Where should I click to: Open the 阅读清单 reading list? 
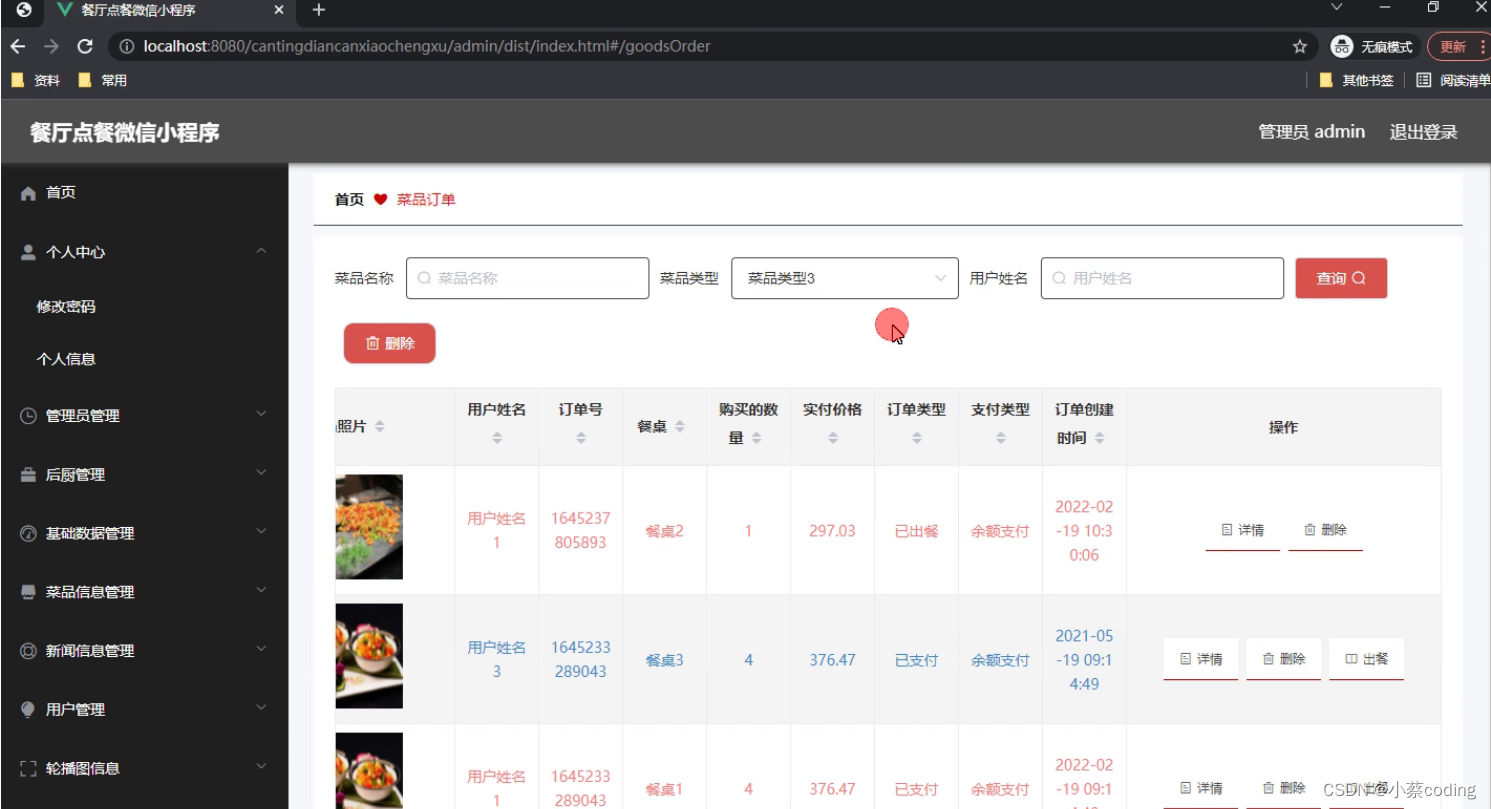1453,80
